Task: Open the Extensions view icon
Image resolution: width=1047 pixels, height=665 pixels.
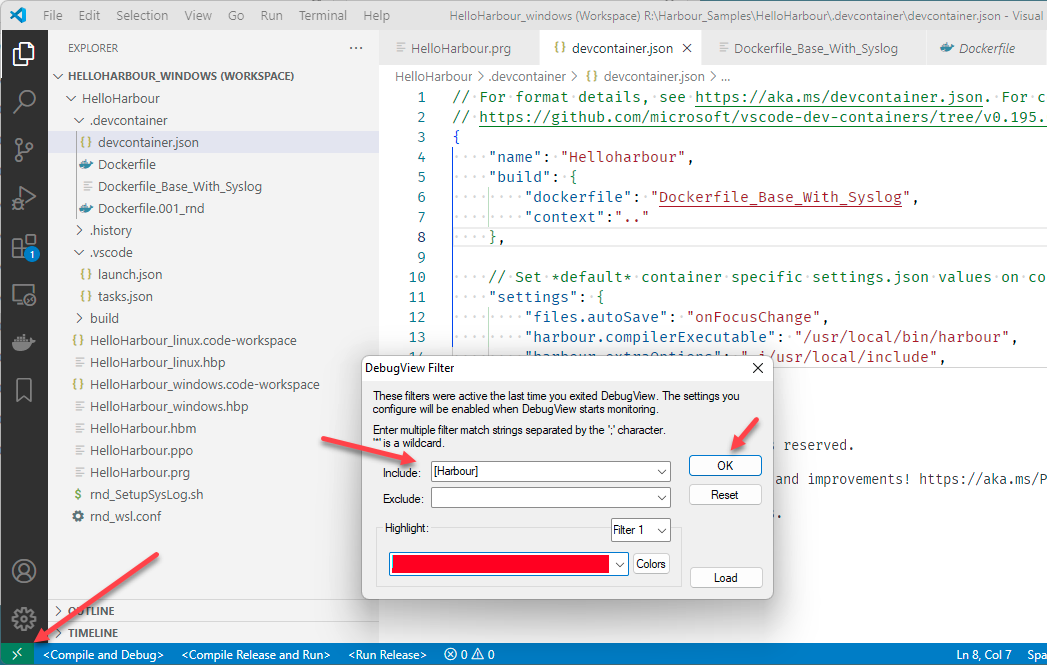Action: pos(24,248)
